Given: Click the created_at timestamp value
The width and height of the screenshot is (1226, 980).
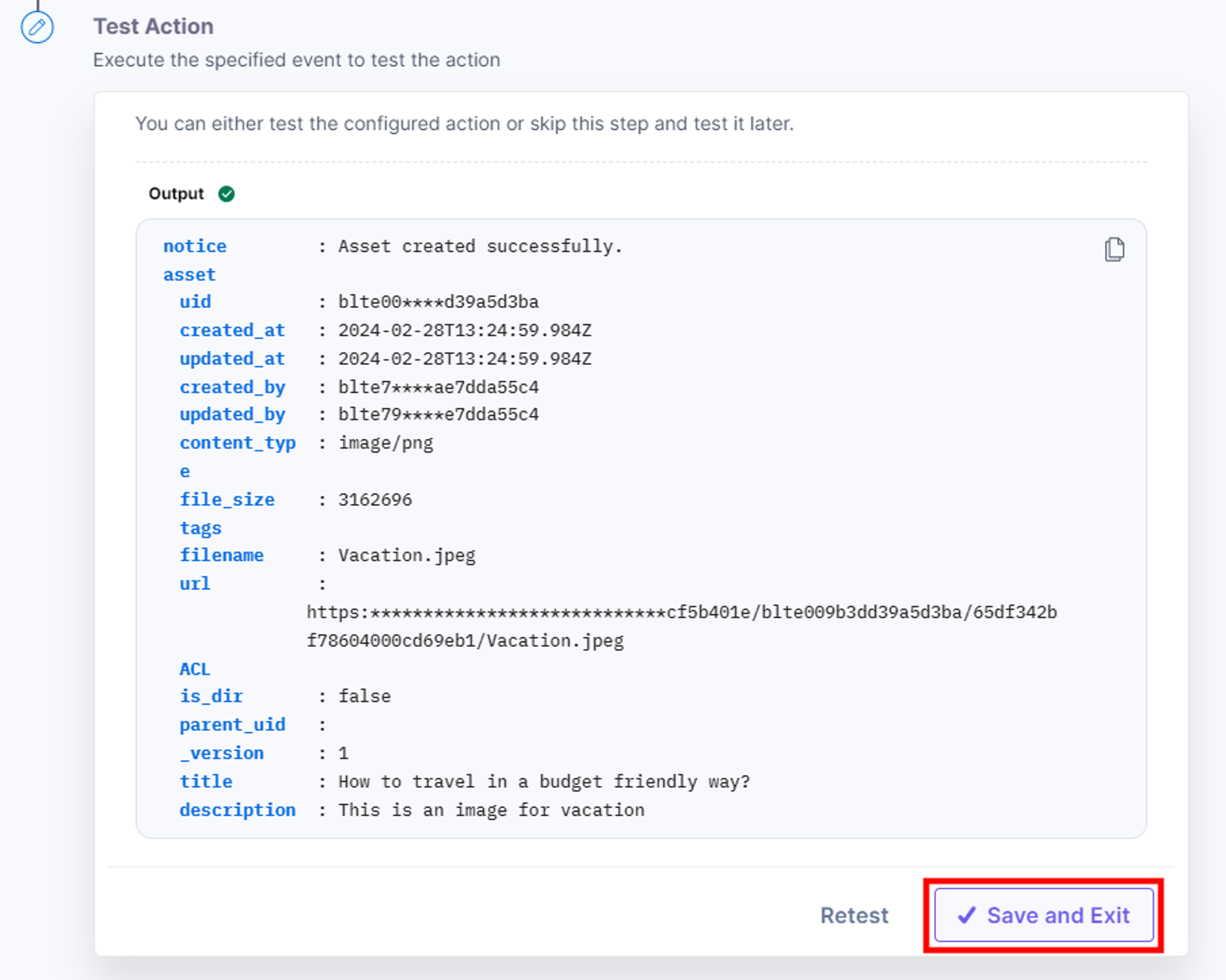Looking at the screenshot, I should (x=465, y=330).
